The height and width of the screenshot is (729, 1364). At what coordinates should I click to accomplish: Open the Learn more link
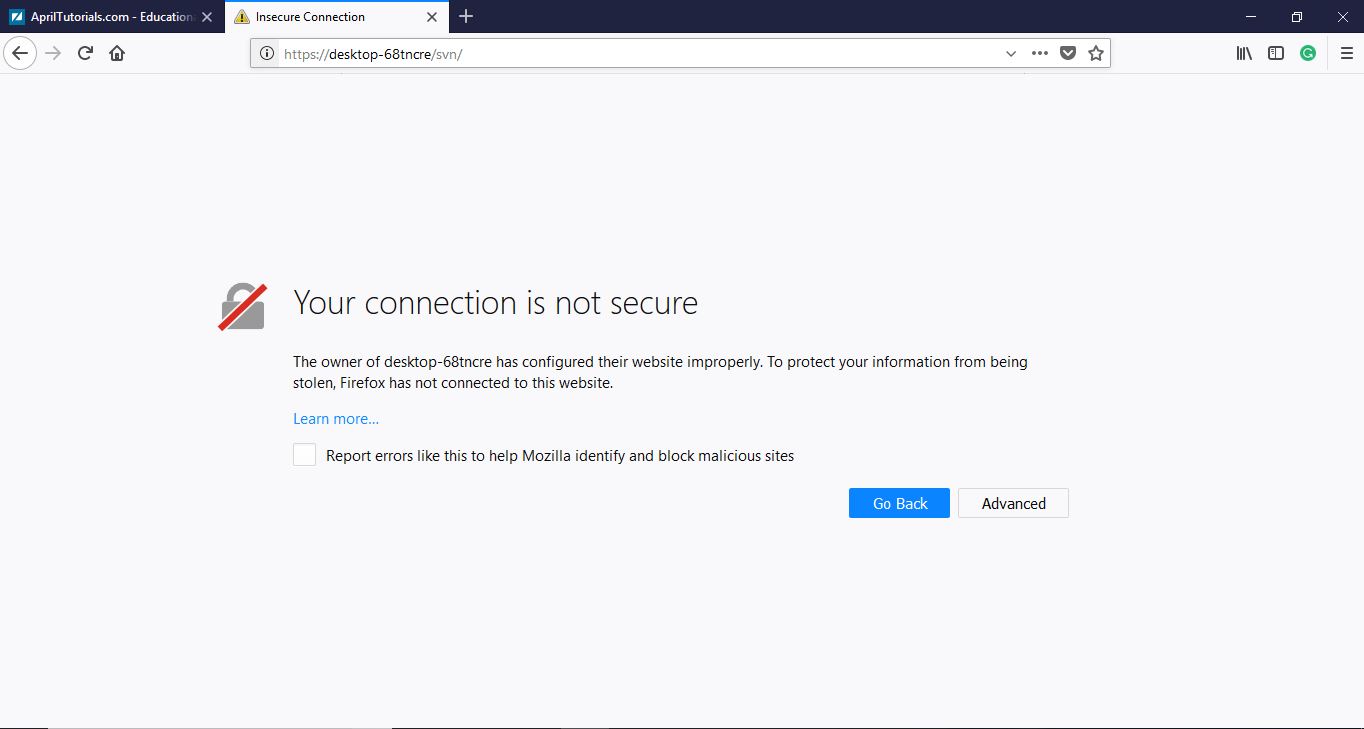point(335,418)
